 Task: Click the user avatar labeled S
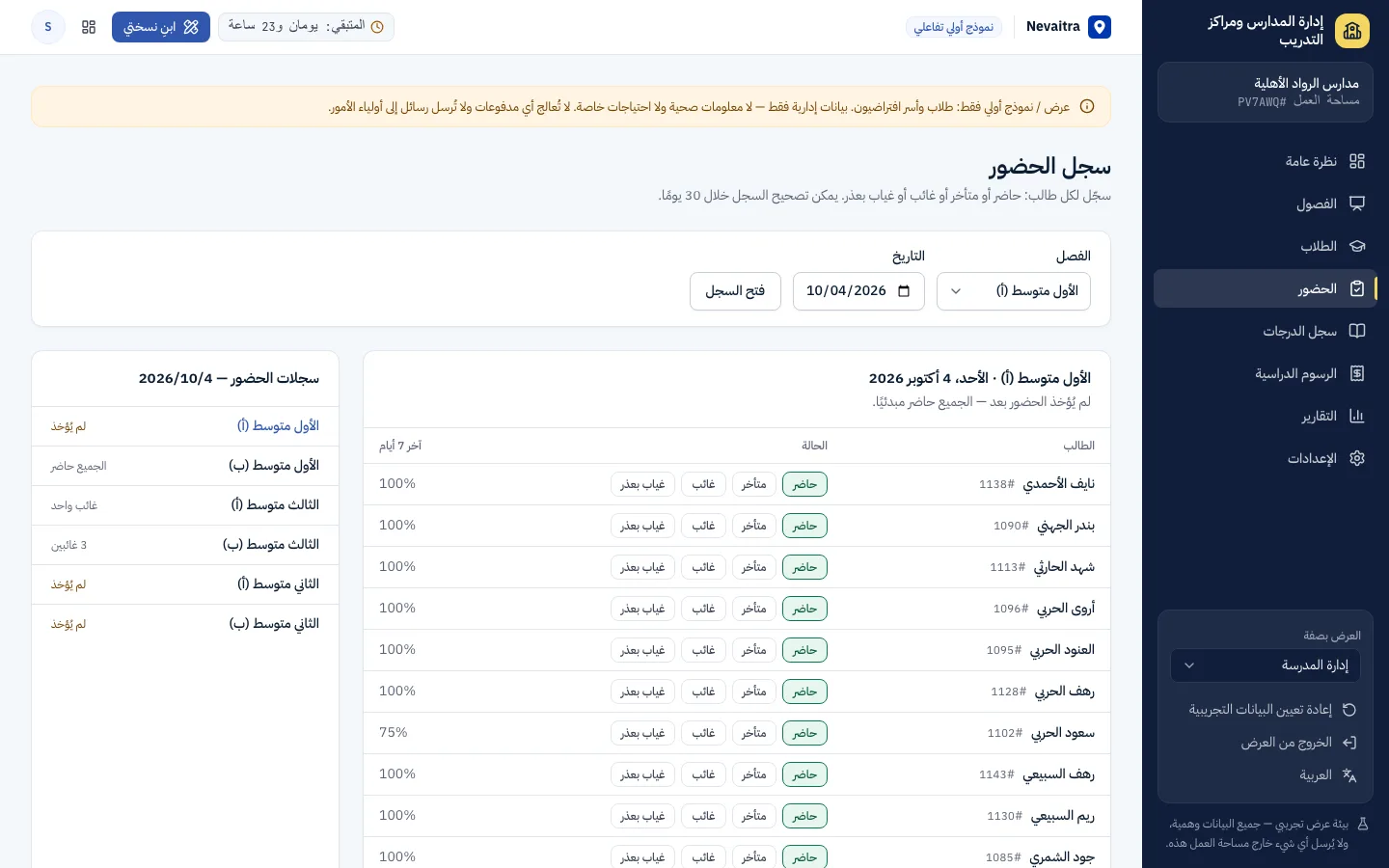tap(48, 27)
